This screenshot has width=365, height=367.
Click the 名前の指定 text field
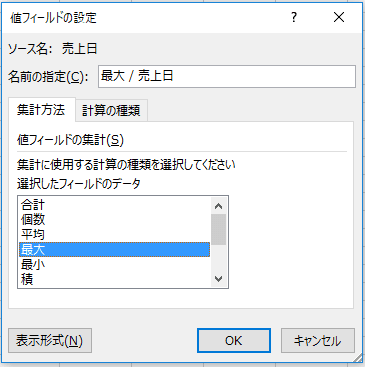coord(227,76)
